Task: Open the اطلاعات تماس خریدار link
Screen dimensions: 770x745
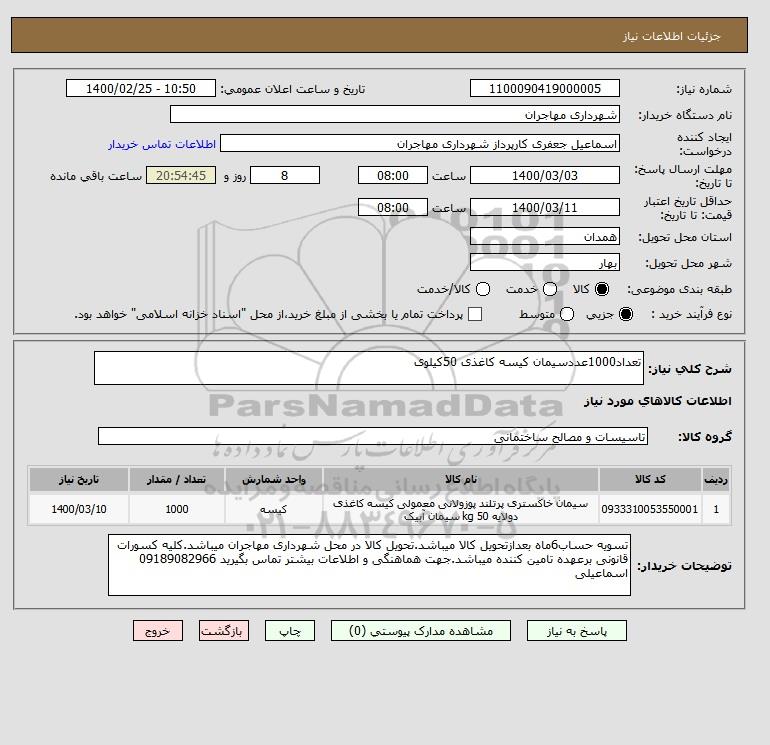Action: pyautogui.click(x=162, y=144)
